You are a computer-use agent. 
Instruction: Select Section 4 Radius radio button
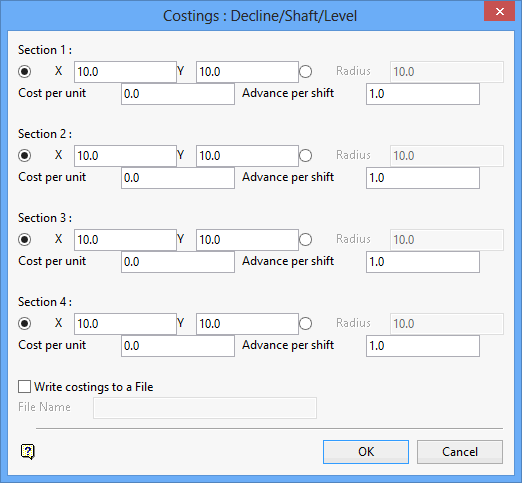tap(305, 323)
